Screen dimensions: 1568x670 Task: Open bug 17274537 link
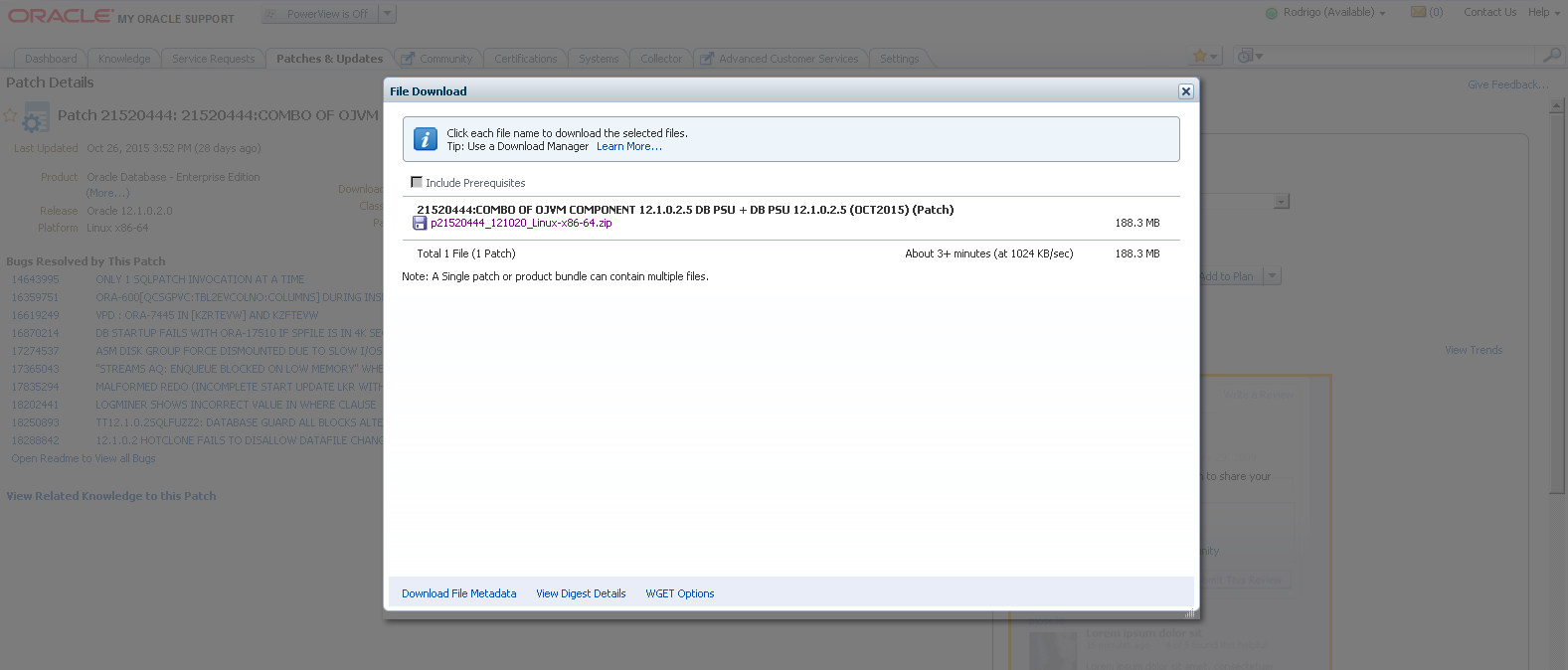tap(35, 351)
